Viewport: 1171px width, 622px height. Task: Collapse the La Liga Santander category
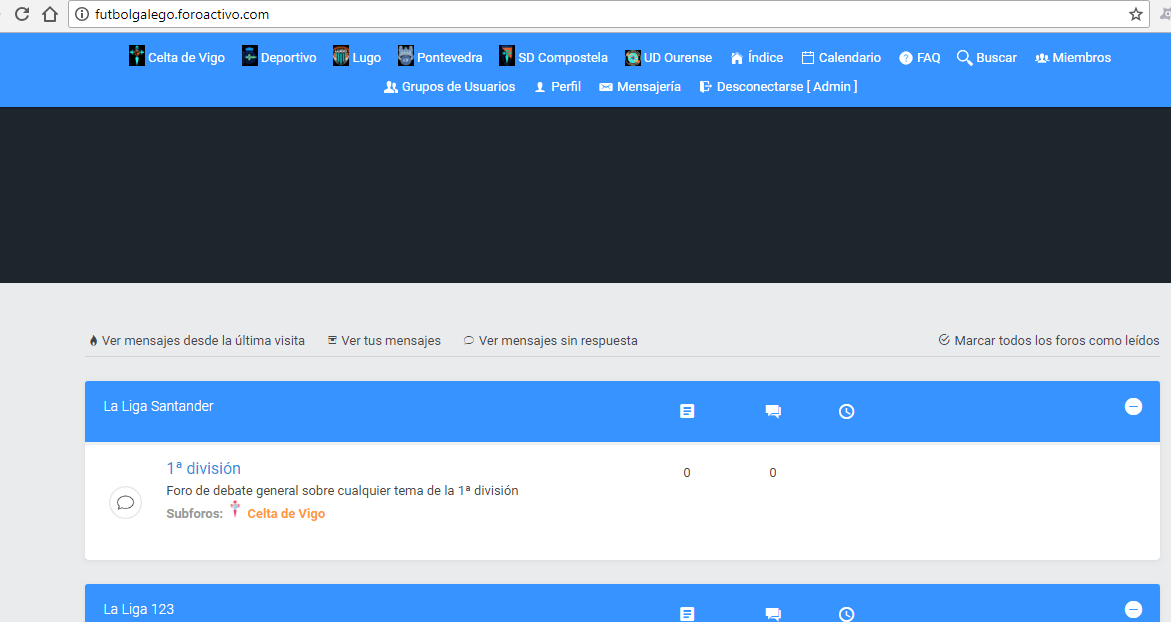tap(1133, 406)
